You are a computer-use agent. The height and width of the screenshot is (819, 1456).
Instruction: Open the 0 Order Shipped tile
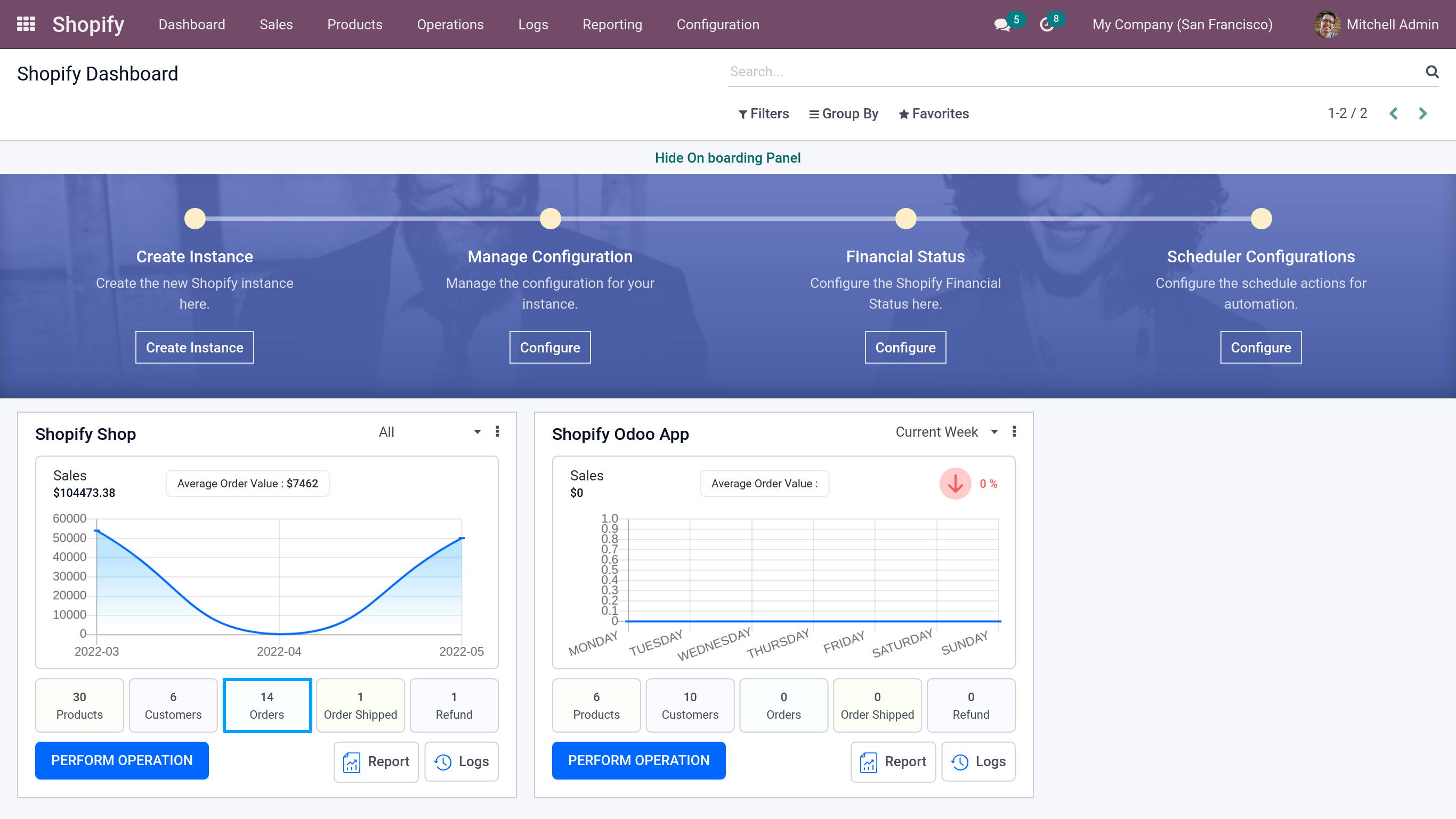[877, 705]
